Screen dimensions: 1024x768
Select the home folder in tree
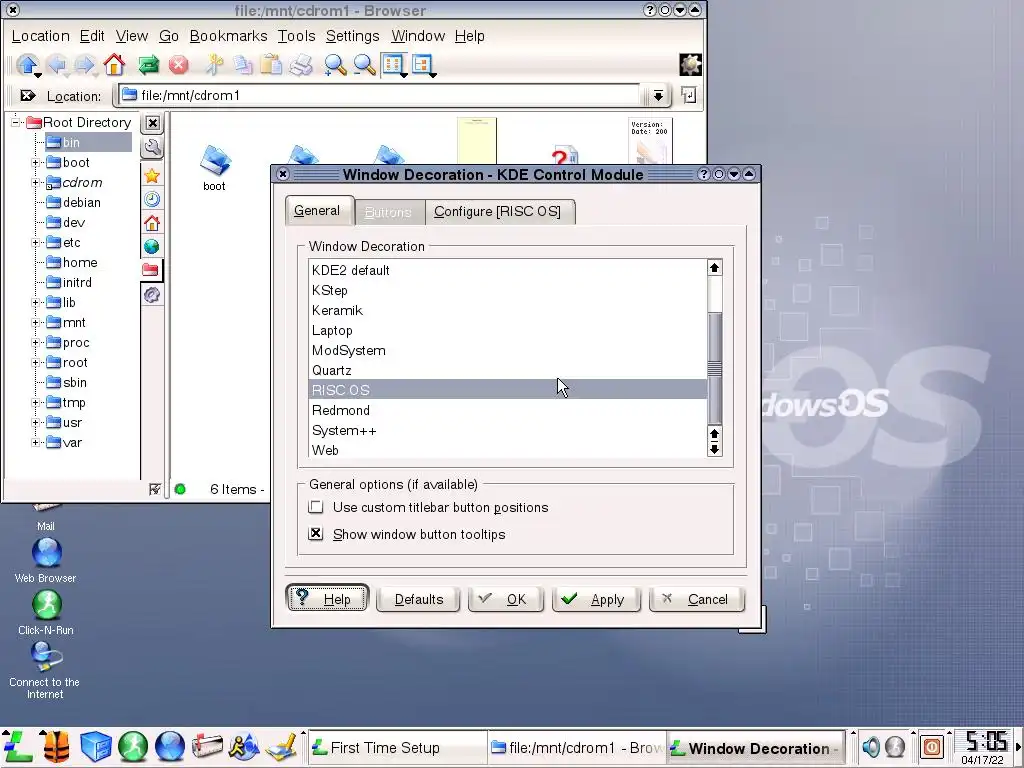(x=80, y=263)
